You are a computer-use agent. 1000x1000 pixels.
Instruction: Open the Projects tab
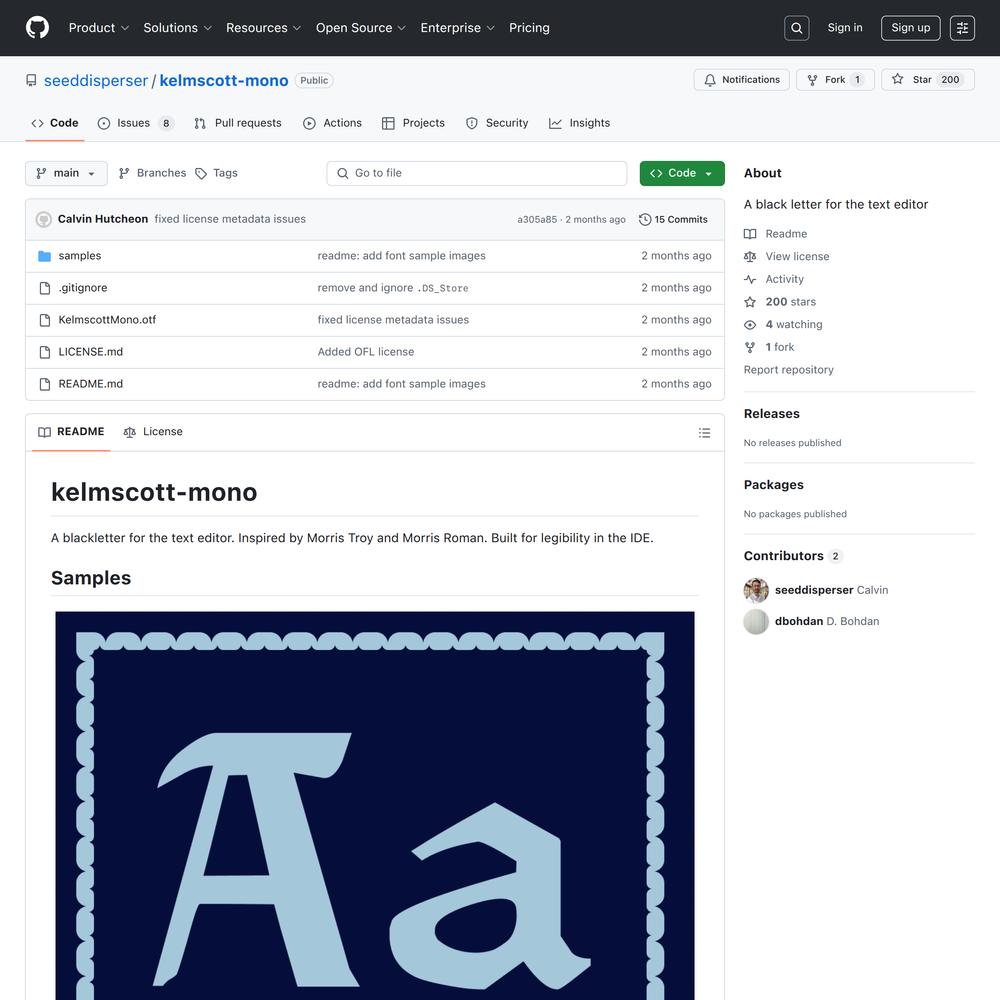[413, 123]
